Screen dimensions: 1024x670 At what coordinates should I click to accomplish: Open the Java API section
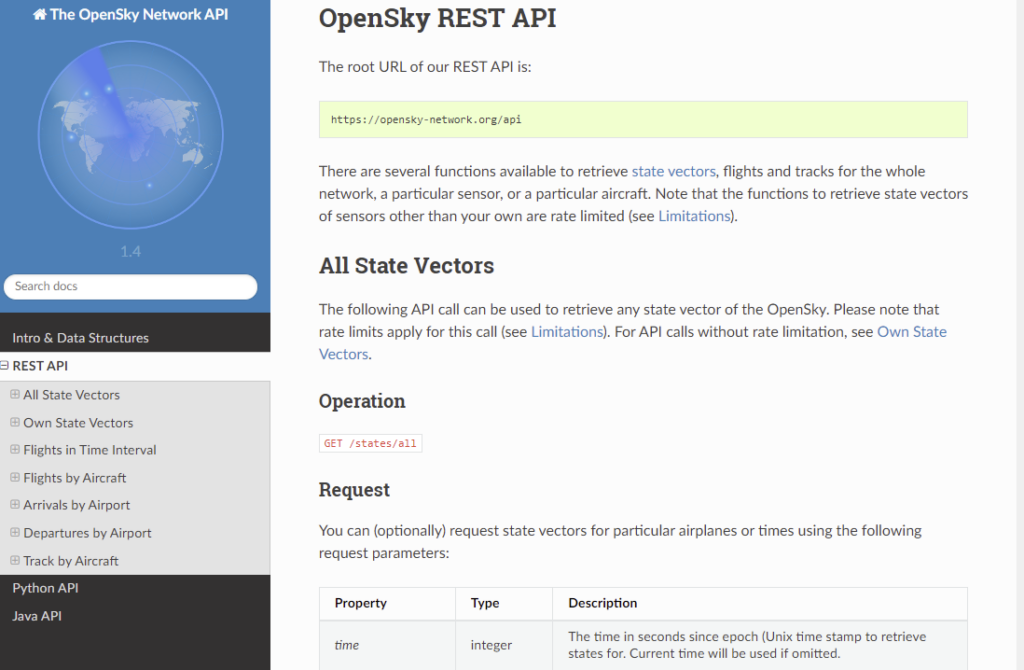[x=37, y=615]
